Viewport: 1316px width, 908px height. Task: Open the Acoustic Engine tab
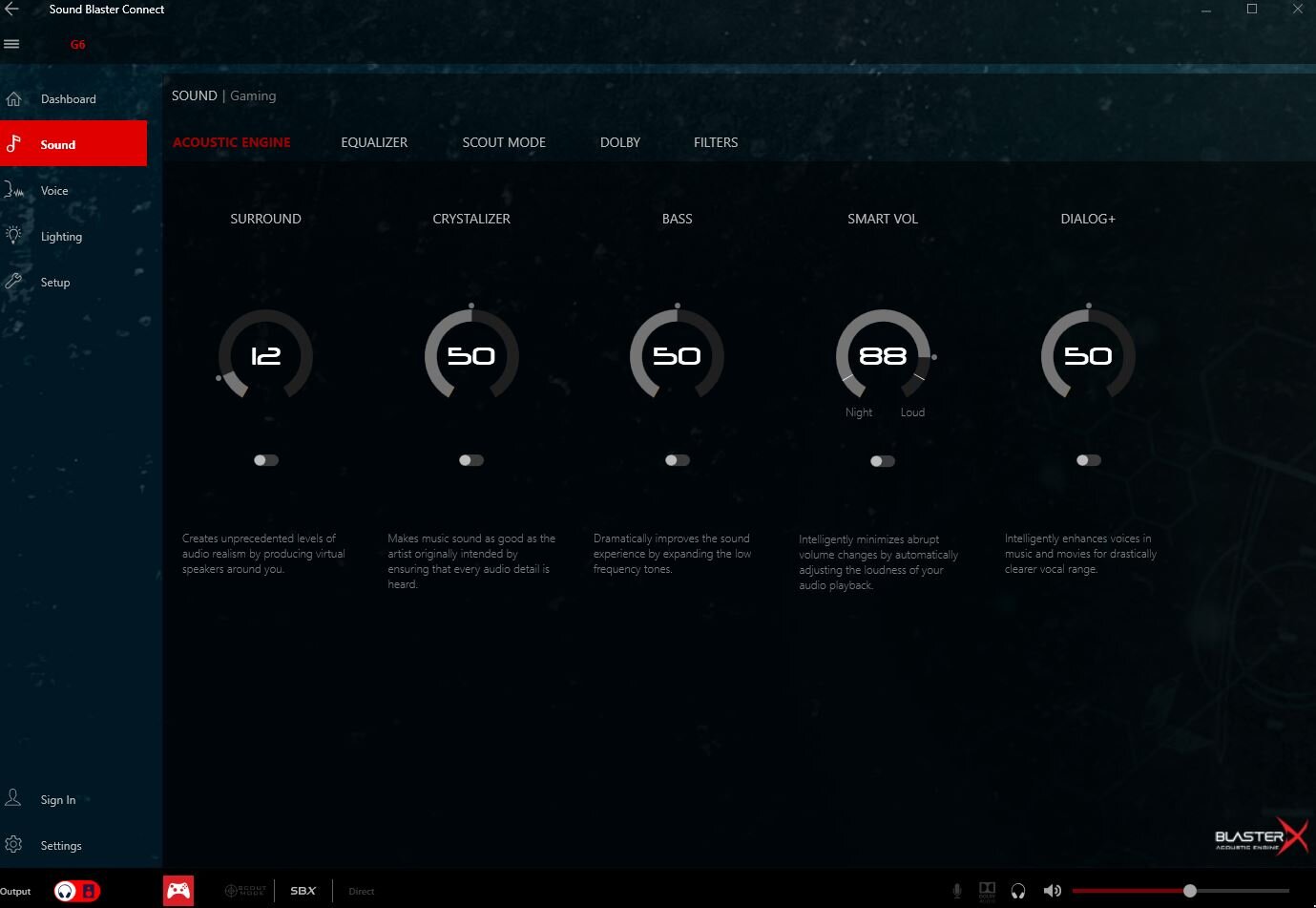pos(232,142)
